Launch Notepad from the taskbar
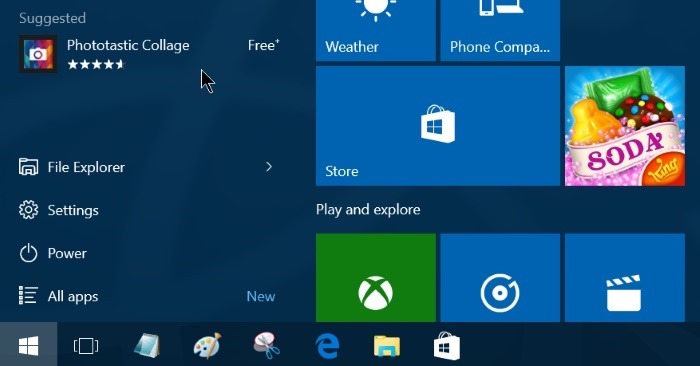 tap(147, 345)
